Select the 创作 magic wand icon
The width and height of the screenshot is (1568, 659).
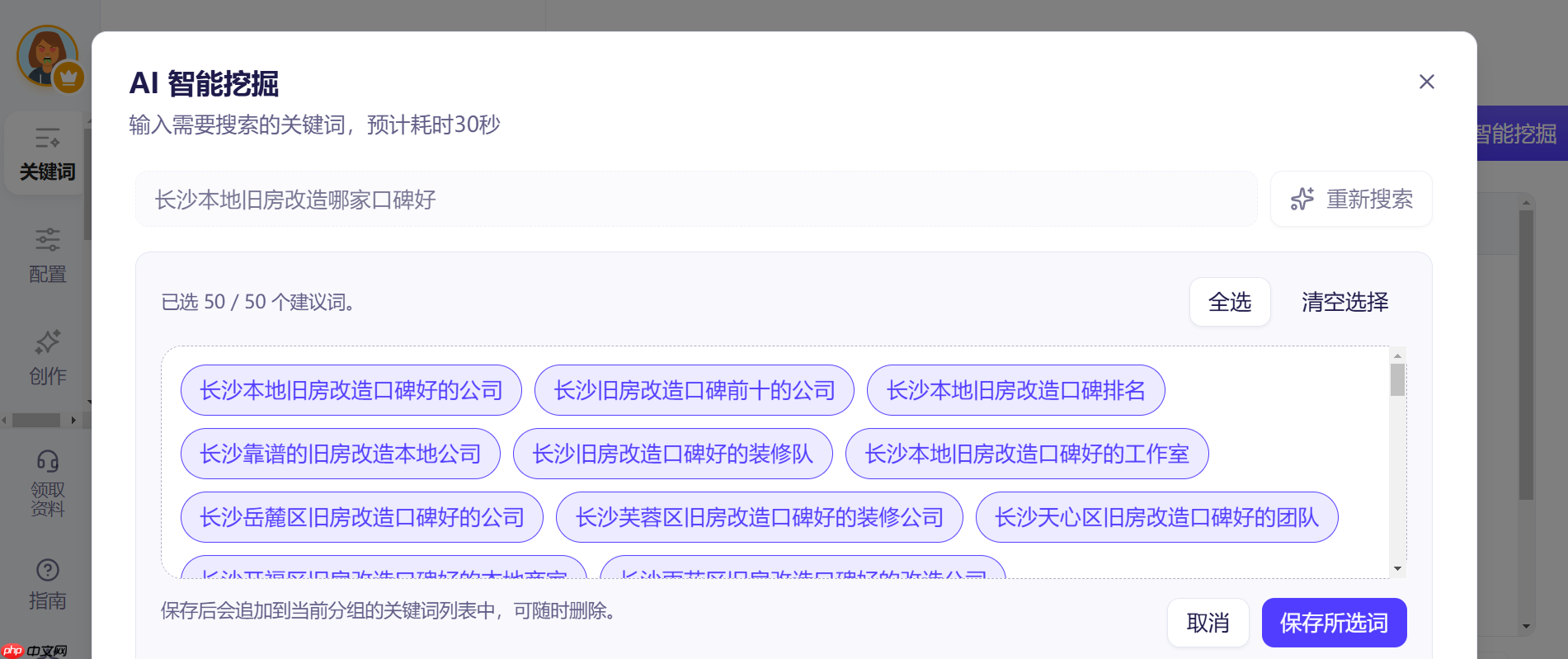coord(47,341)
